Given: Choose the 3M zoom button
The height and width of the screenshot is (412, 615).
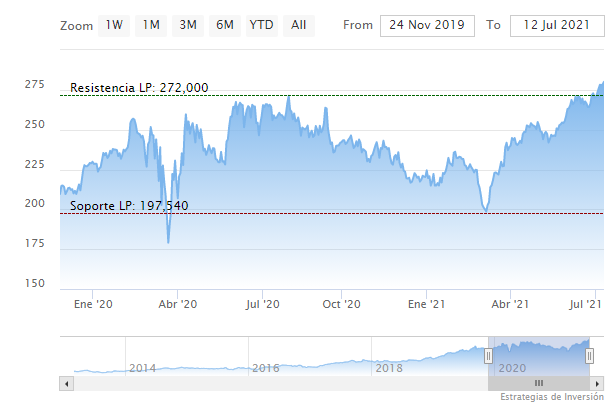Looking at the screenshot, I should (188, 25).
